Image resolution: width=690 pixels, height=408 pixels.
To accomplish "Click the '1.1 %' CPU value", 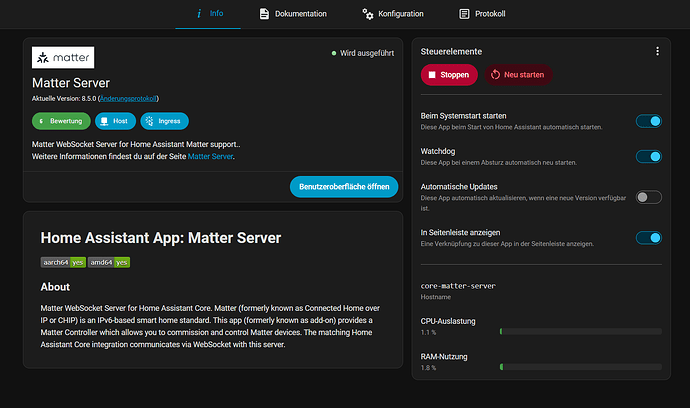I will [428, 332].
